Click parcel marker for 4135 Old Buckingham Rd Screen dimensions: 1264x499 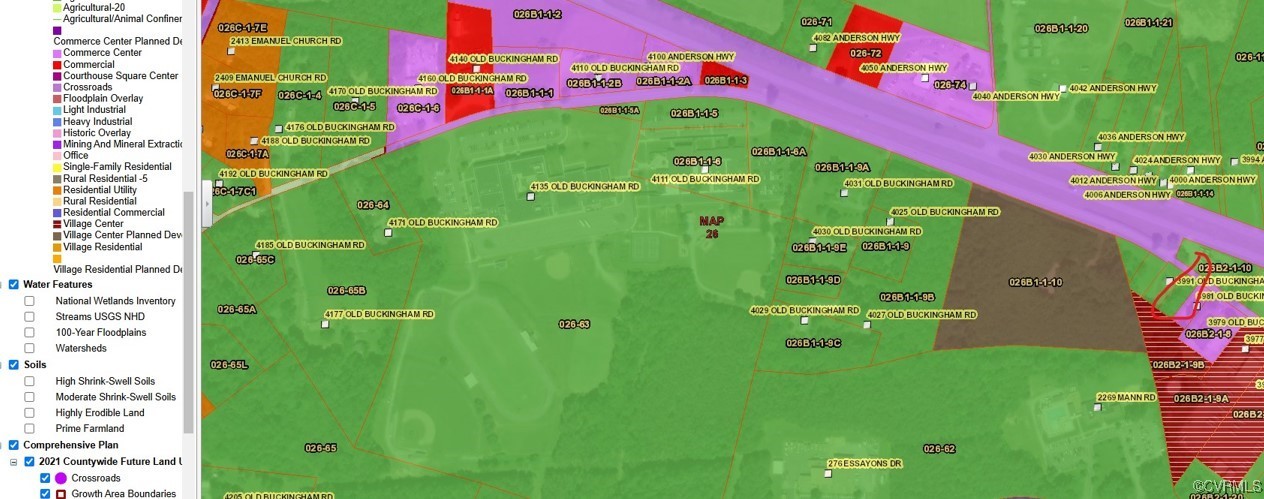coord(531,196)
